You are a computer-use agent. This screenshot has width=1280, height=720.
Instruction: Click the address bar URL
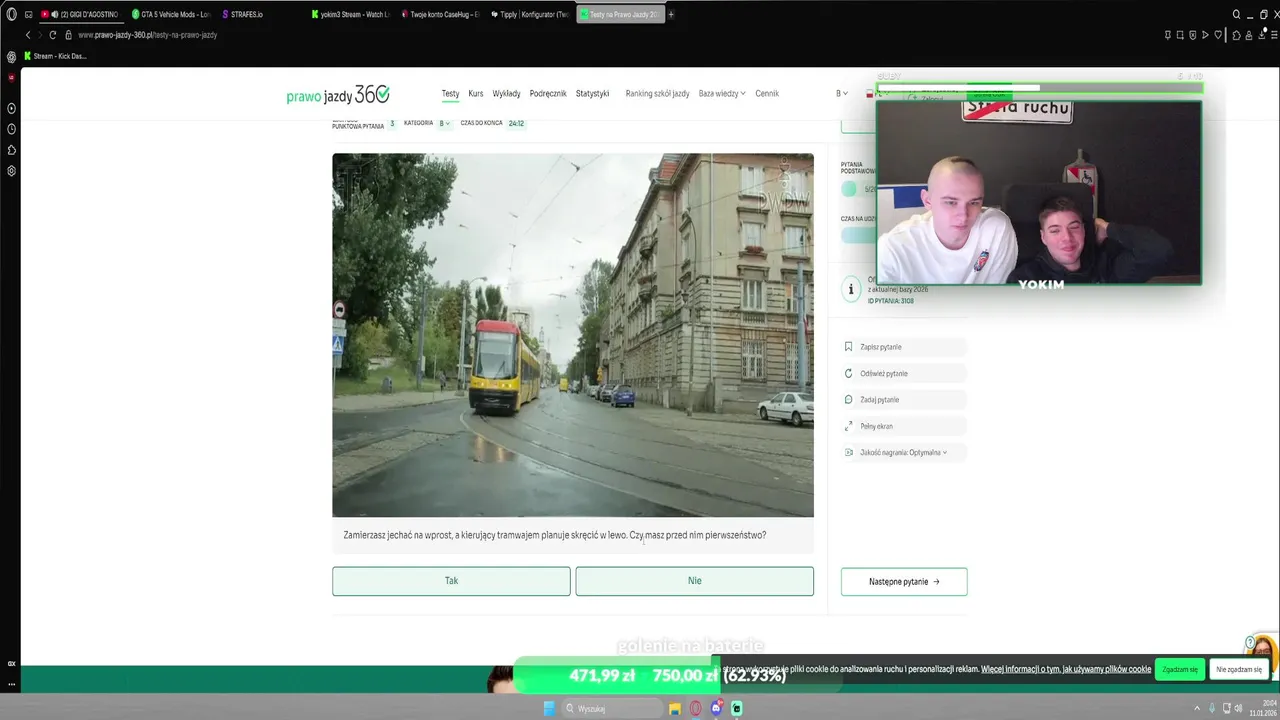(x=147, y=35)
